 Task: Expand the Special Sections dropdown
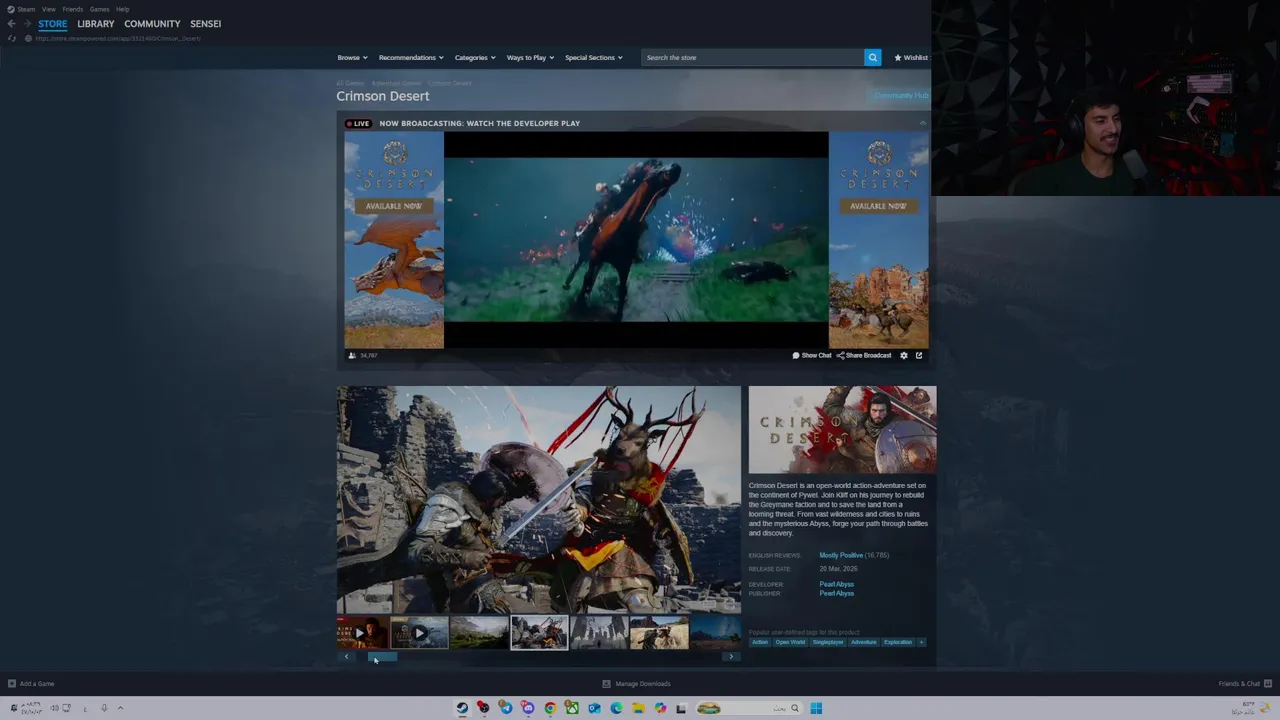(593, 57)
